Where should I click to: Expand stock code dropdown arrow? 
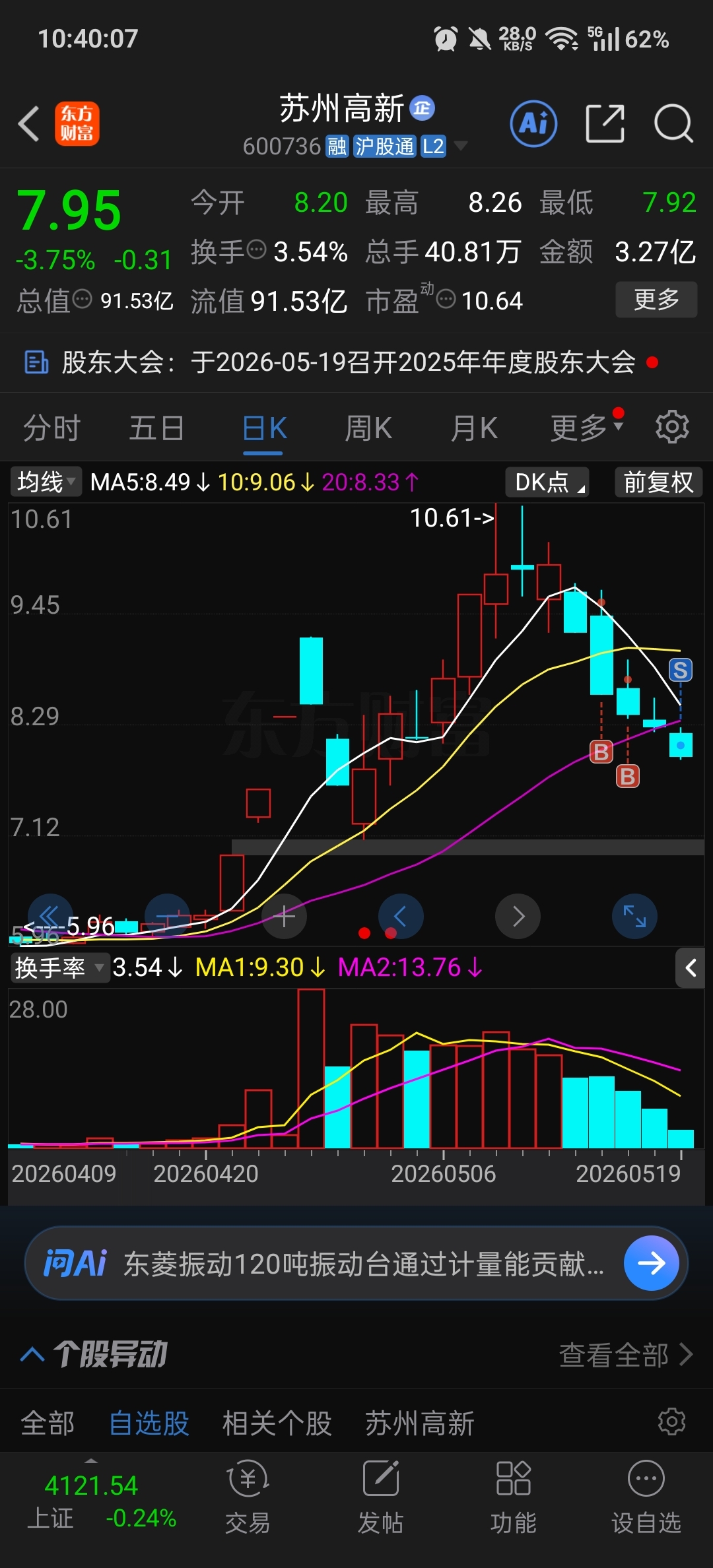[x=460, y=146]
